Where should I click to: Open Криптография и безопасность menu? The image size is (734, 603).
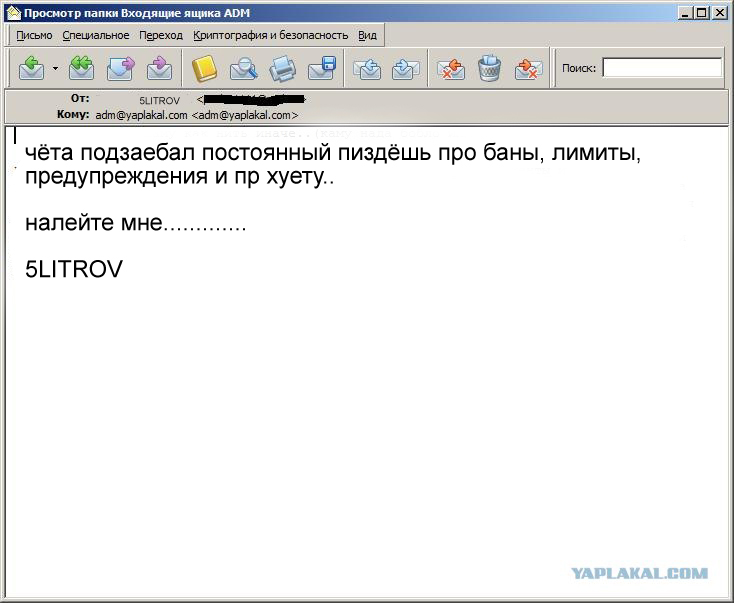[x=271, y=35]
